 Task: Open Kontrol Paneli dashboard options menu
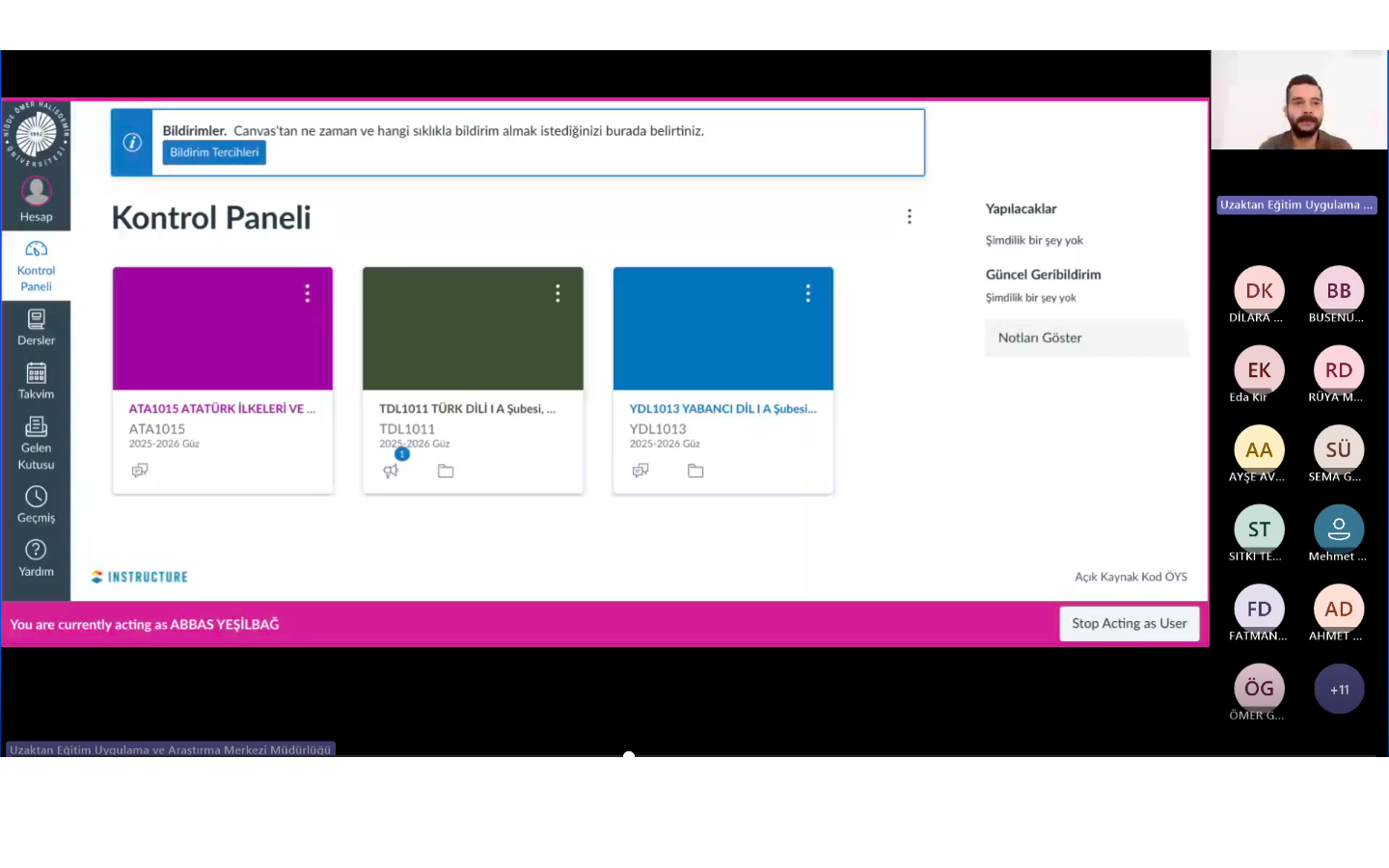[x=909, y=217]
